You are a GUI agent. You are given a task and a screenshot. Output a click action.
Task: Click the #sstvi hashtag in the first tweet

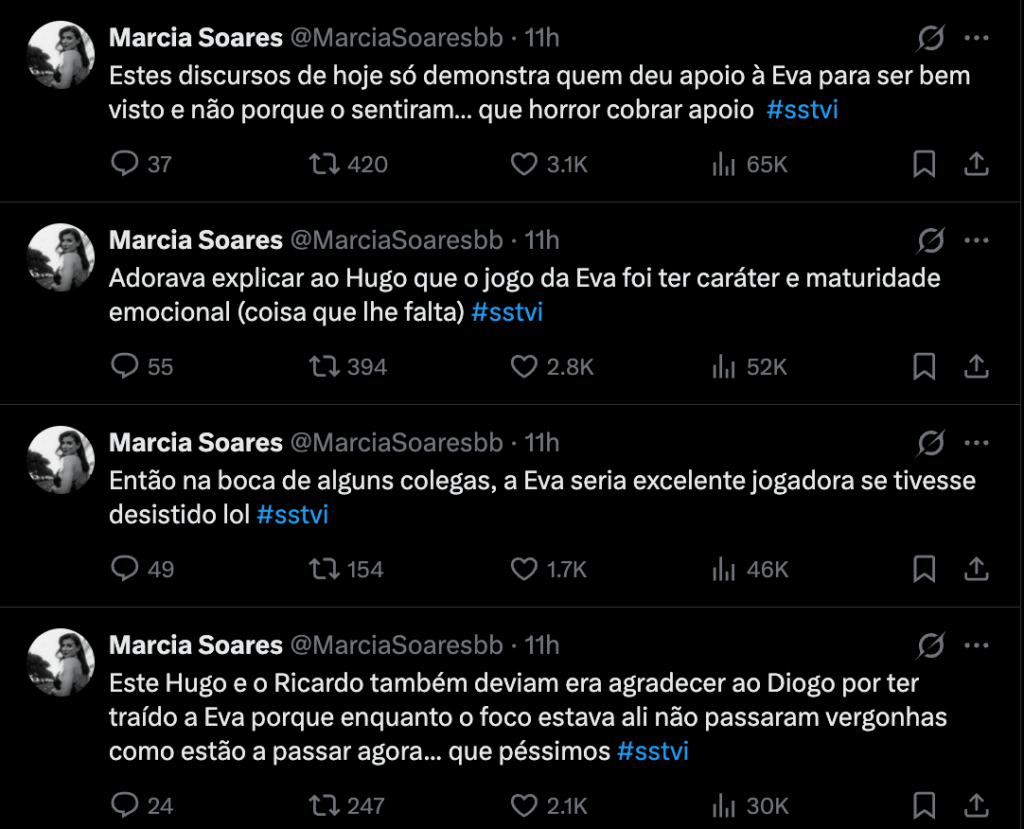point(802,110)
